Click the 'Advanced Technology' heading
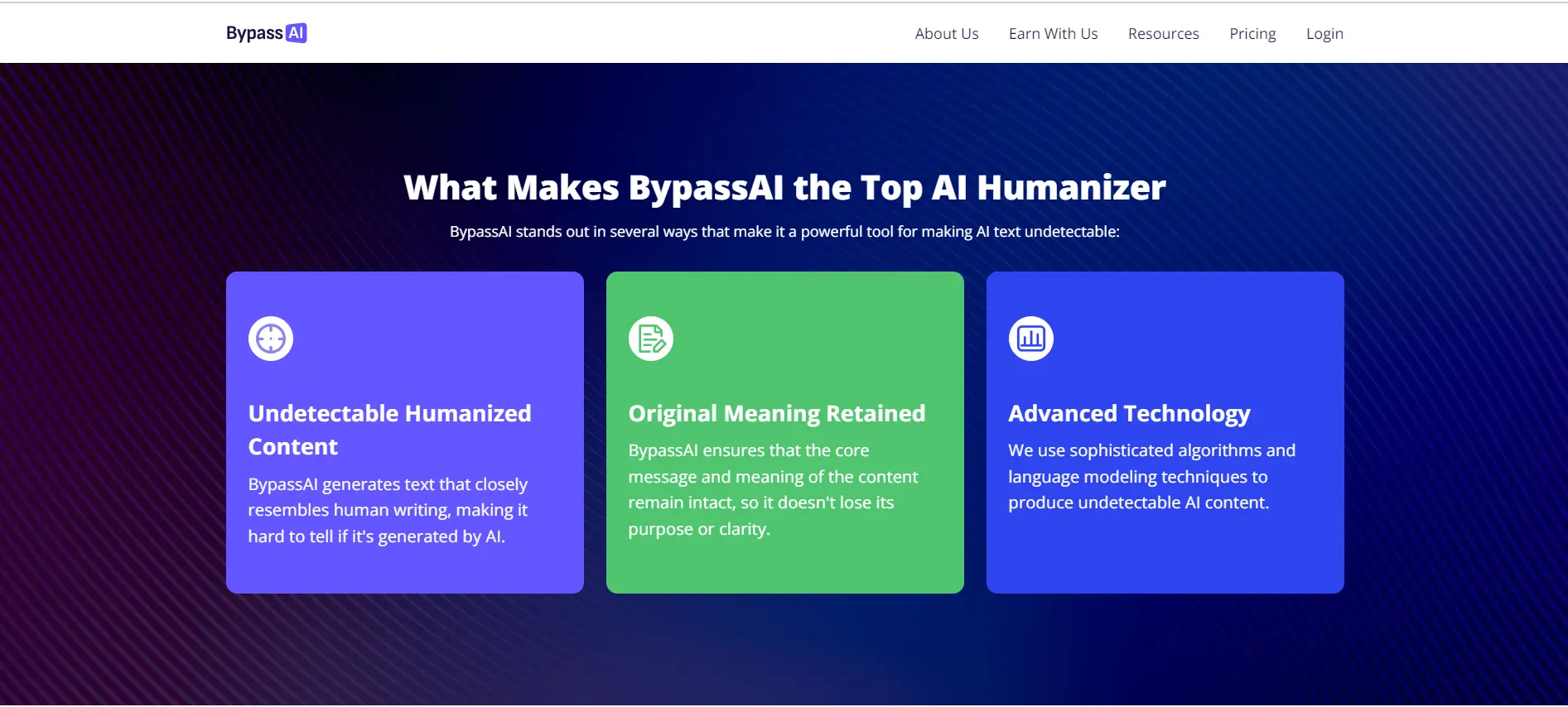This screenshot has width=1568, height=707. click(1130, 413)
